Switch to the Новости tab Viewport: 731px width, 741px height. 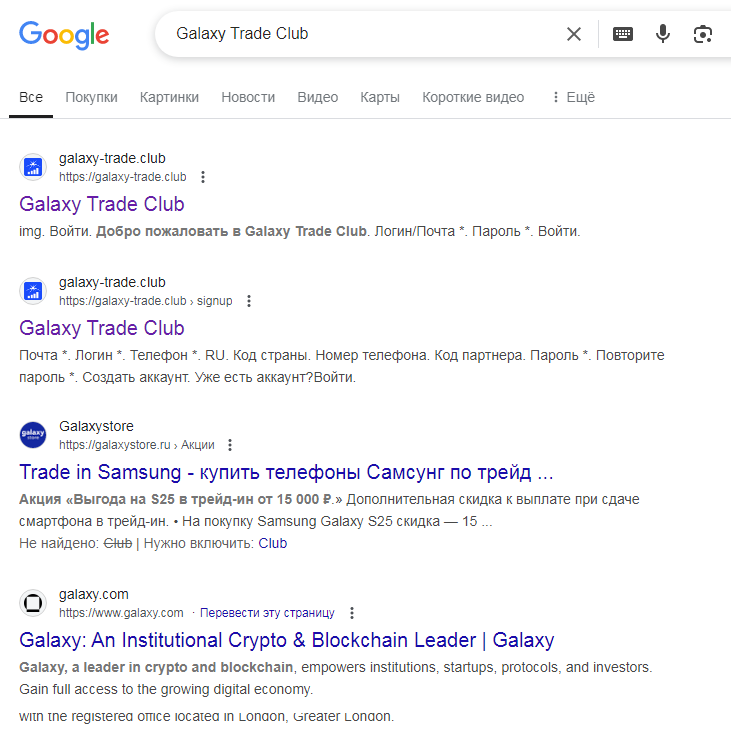248,97
